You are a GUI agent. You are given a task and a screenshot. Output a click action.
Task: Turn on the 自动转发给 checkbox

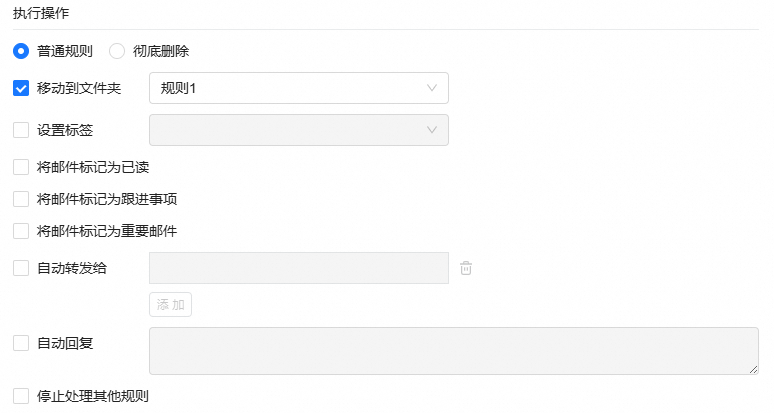coord(21,268)
